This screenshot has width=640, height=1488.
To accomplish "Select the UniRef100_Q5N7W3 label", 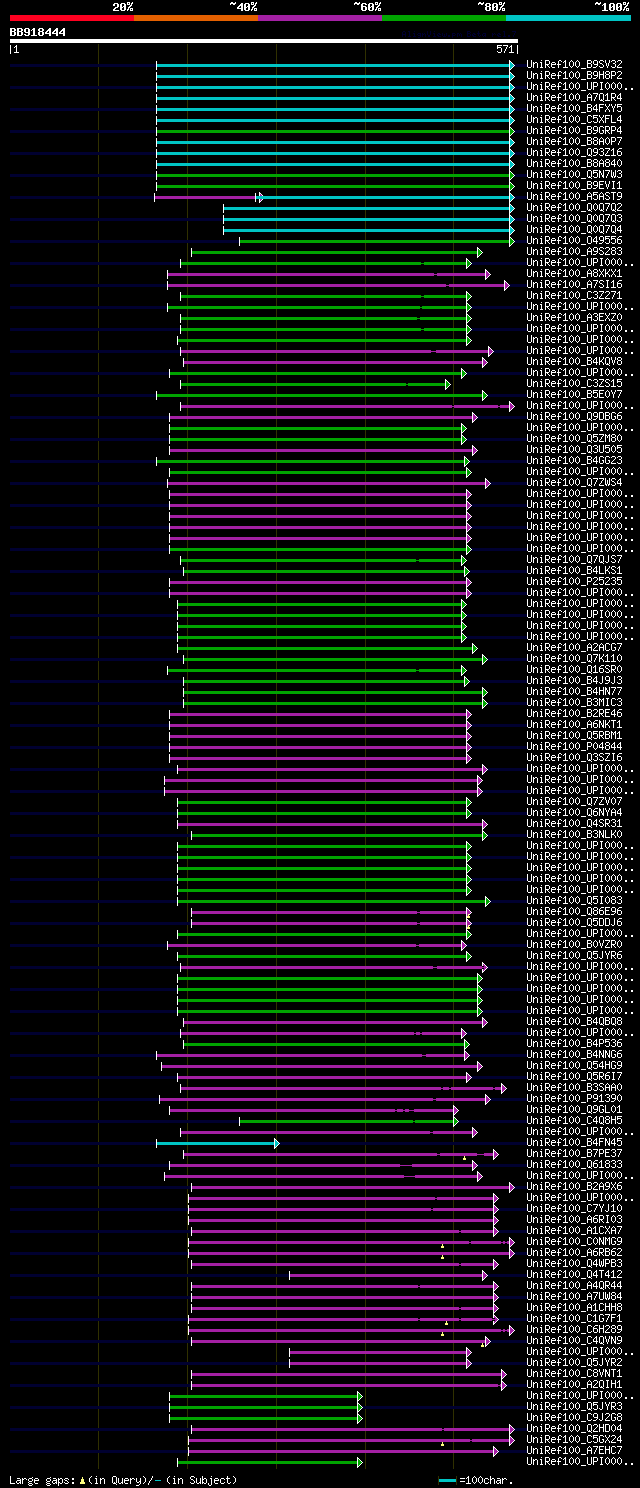I will [x=574, y=174].
